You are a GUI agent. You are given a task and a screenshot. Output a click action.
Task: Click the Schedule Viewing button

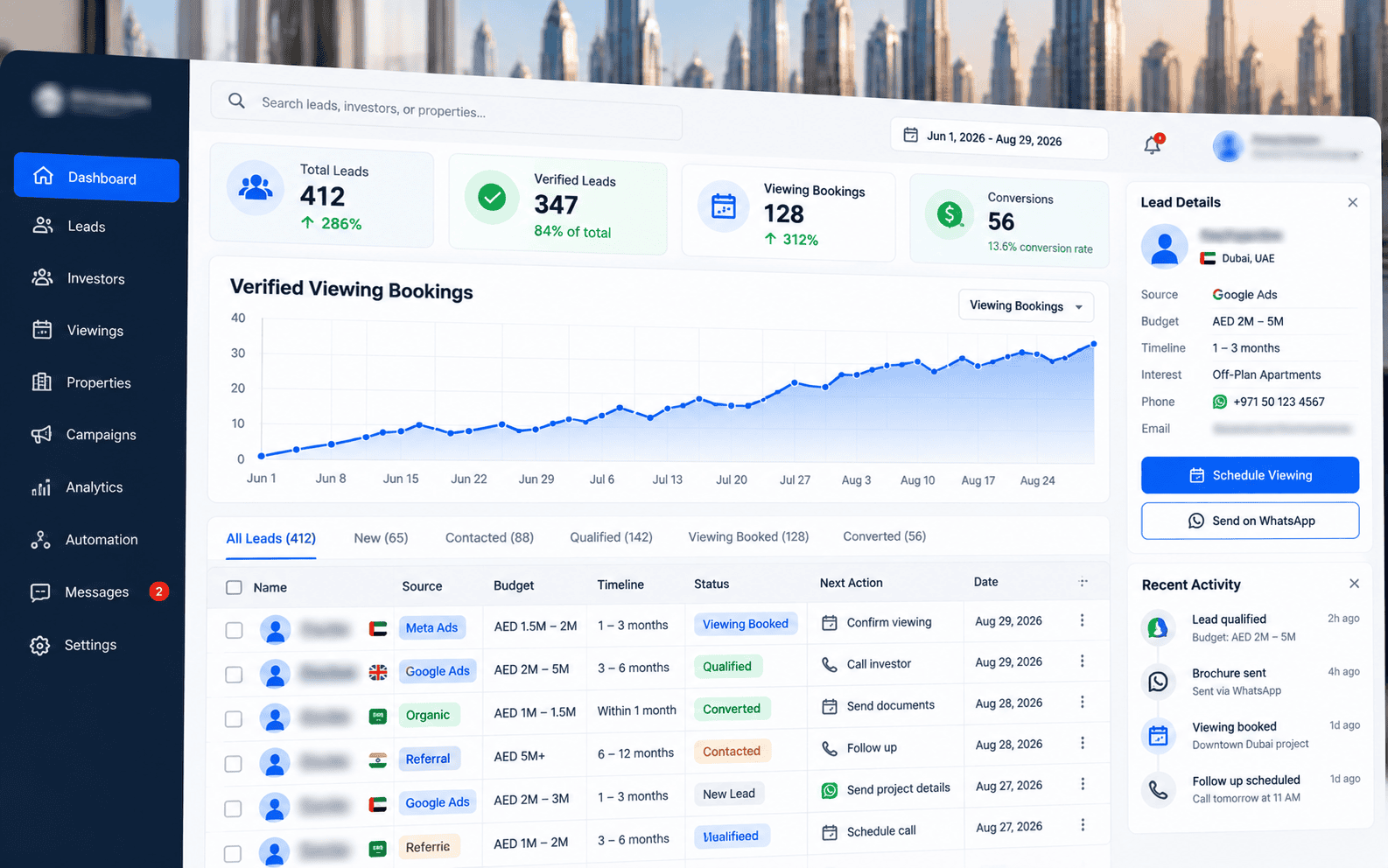[1250, 475]
